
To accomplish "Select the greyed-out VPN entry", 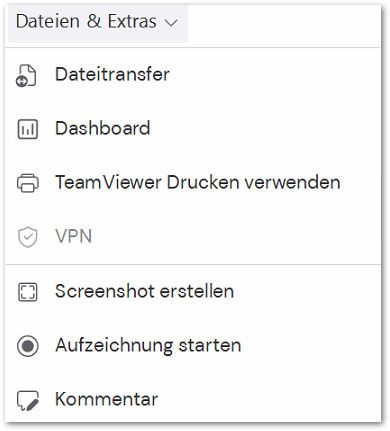I will 193,236.
